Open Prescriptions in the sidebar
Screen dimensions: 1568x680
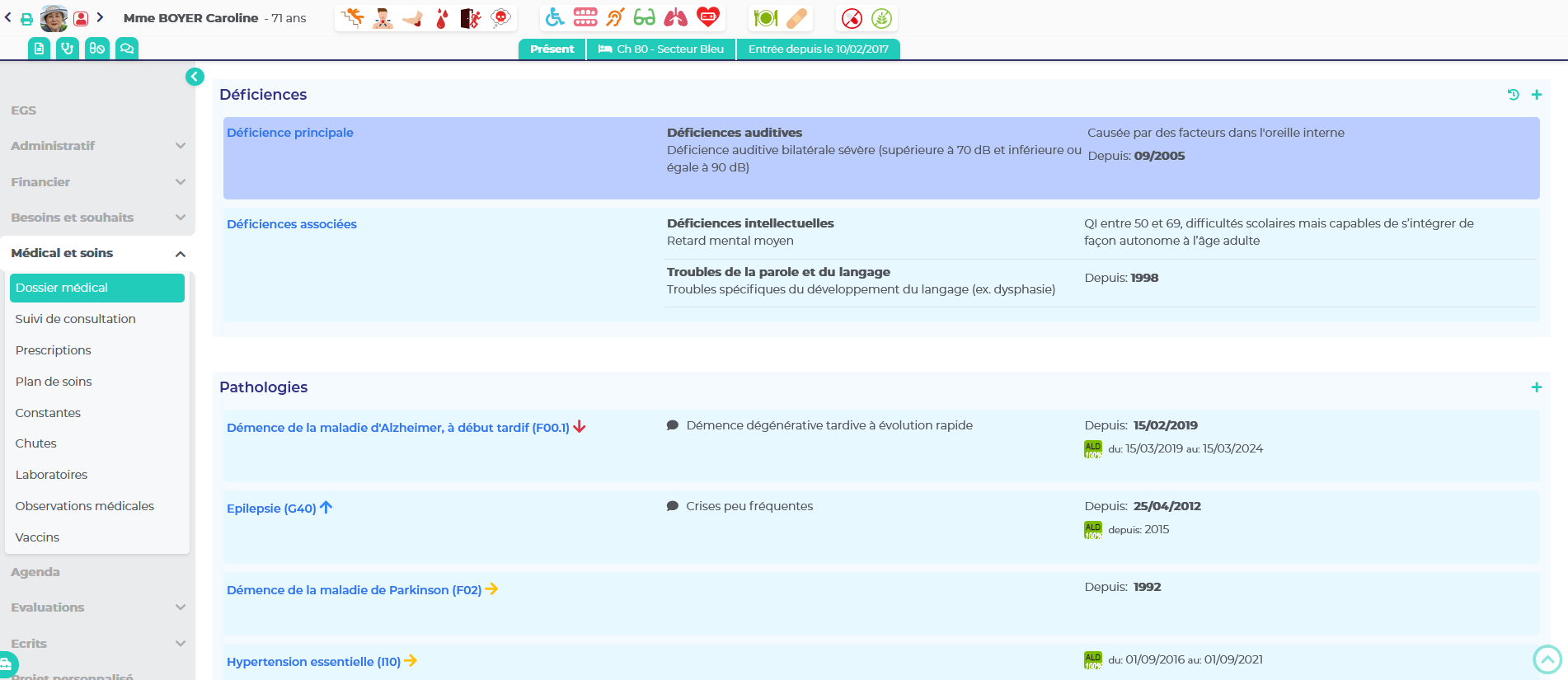pos(54,350)
